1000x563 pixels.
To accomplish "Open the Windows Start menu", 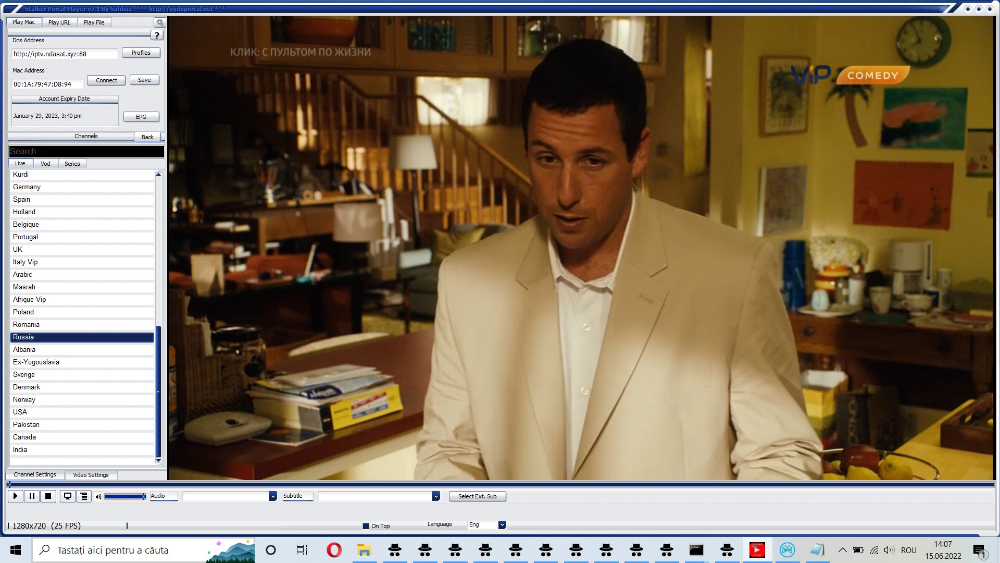I will [15, 550].
